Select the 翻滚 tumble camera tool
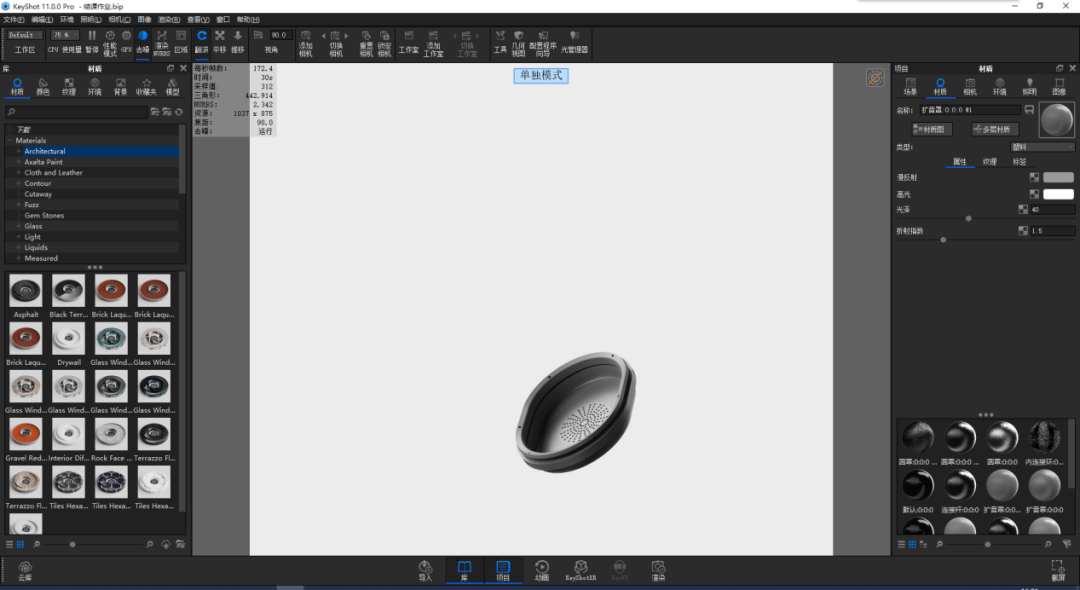The height and width of the screenshot is (590, 1080). (202, 41)
